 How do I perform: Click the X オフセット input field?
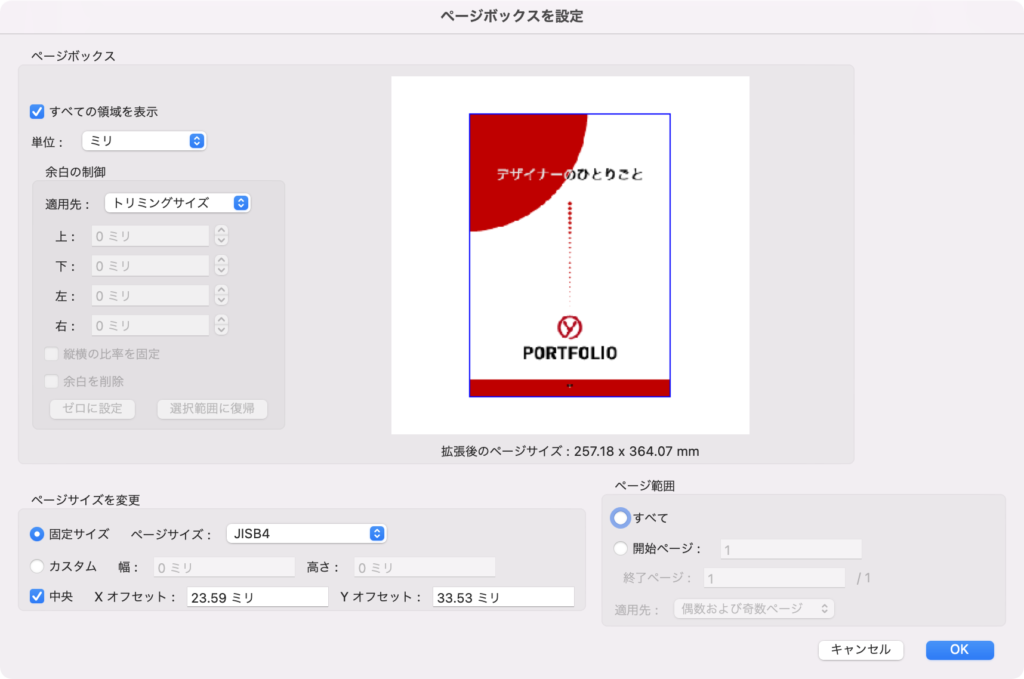click(x=257, y=597)
